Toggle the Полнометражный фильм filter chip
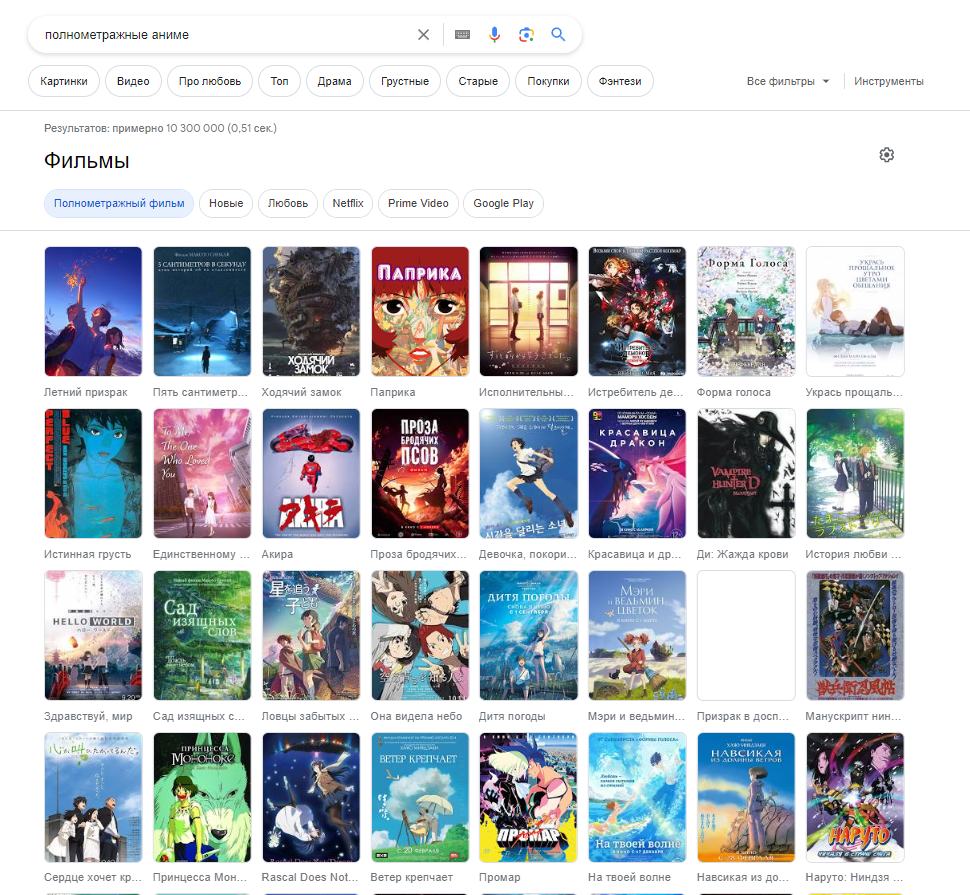The height and width of the screenshot is (895, 970). 119,203
